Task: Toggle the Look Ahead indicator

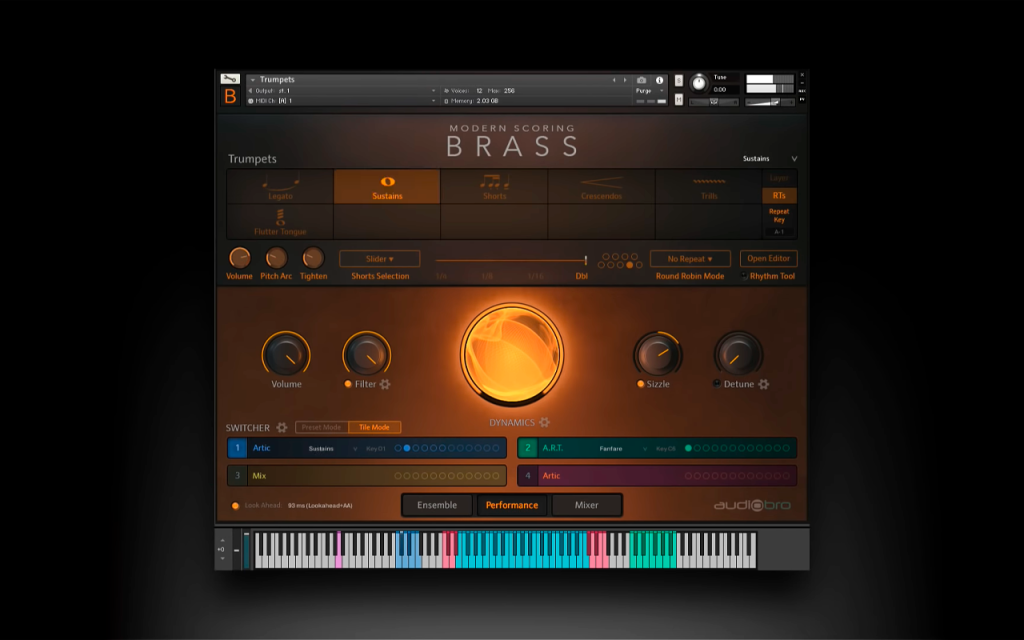Action: [x=235, y=505]
